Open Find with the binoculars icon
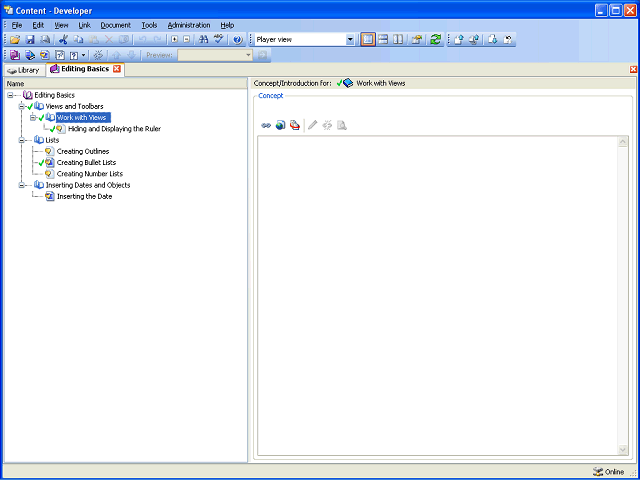This screenshot has height=480, width=640. (x=203, y=40)
